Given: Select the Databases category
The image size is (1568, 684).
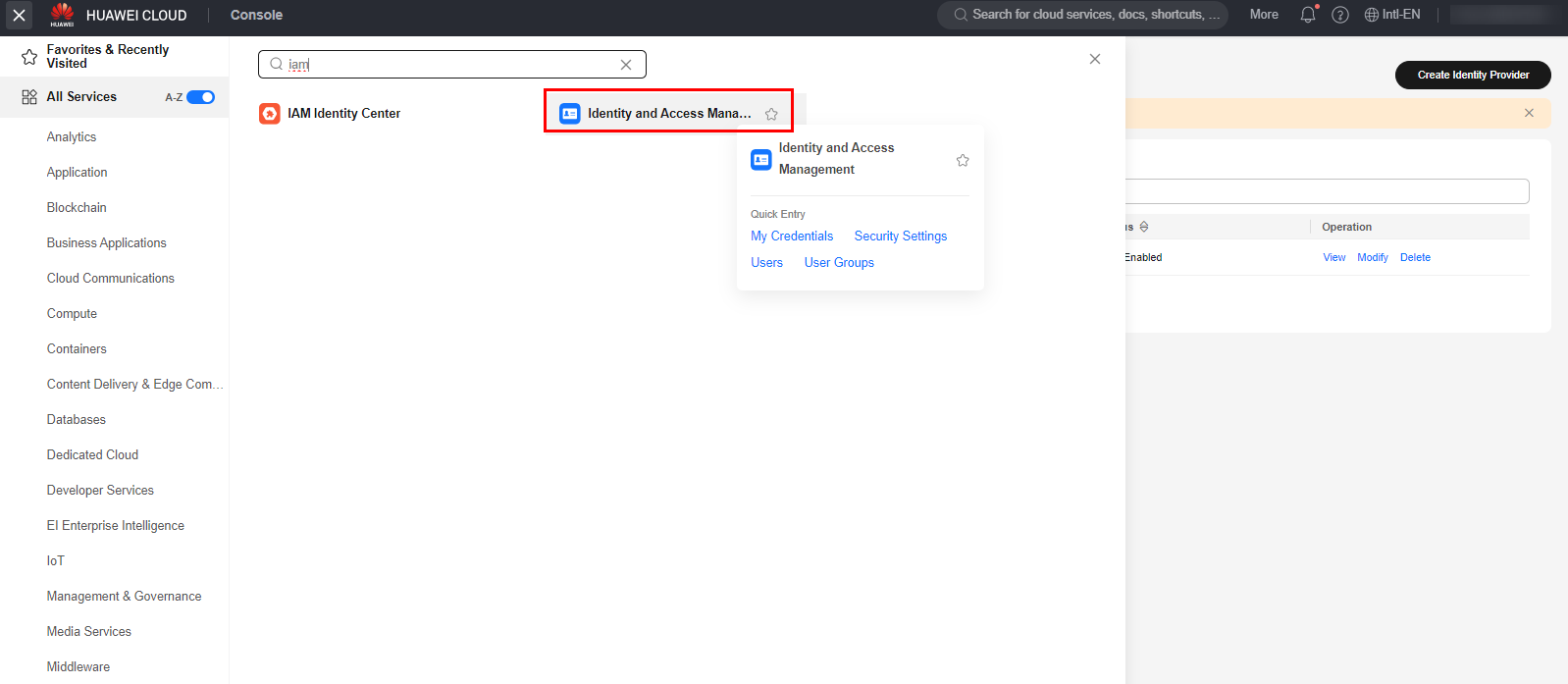Looking at the screenshot, I should coord(76,420).
